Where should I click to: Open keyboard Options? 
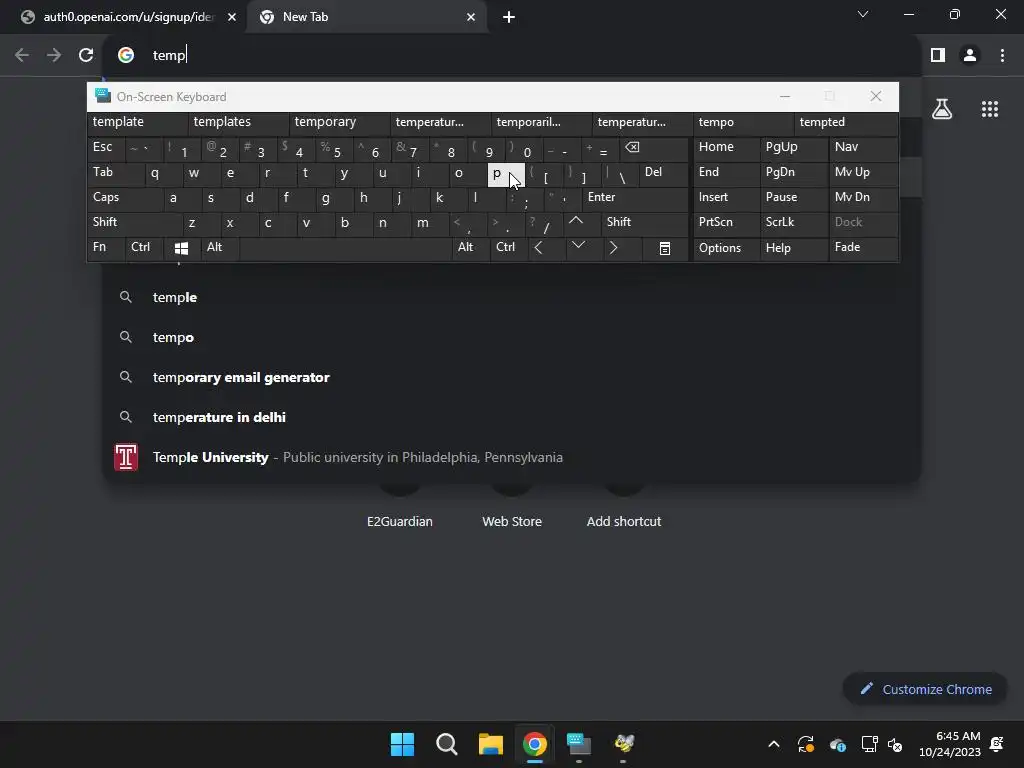point(726,248)
